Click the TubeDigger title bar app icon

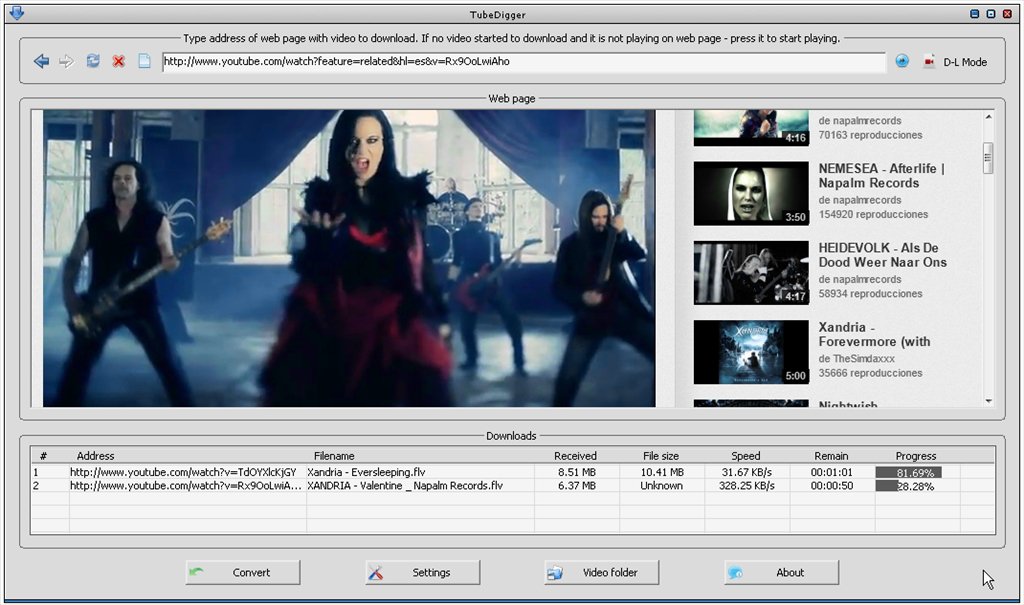coord(16,13)
